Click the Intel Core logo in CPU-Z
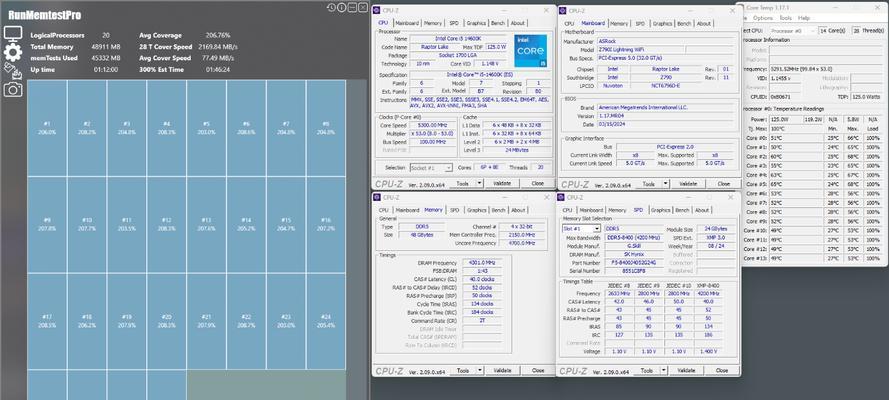This screenshot has height=400, width=889. tap(531, 50)
